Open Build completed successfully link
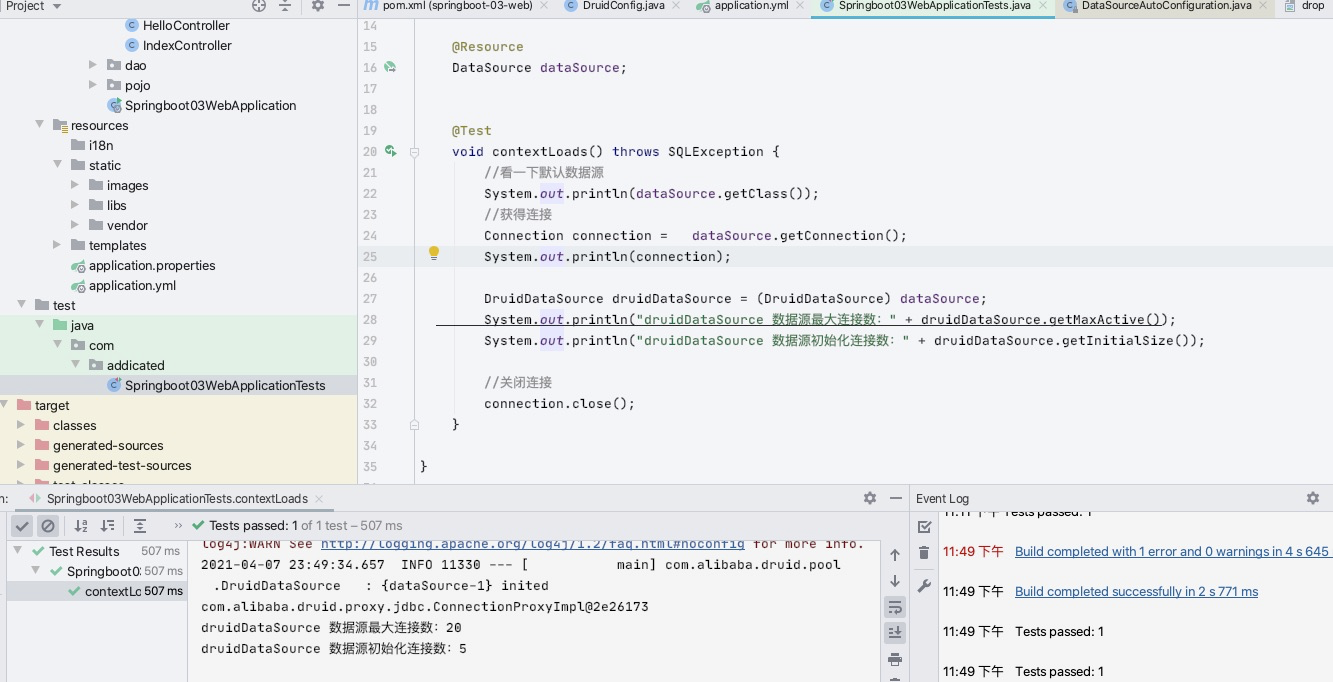Viewport: 1333px width, 682px height. click(x=1136, y=591)
